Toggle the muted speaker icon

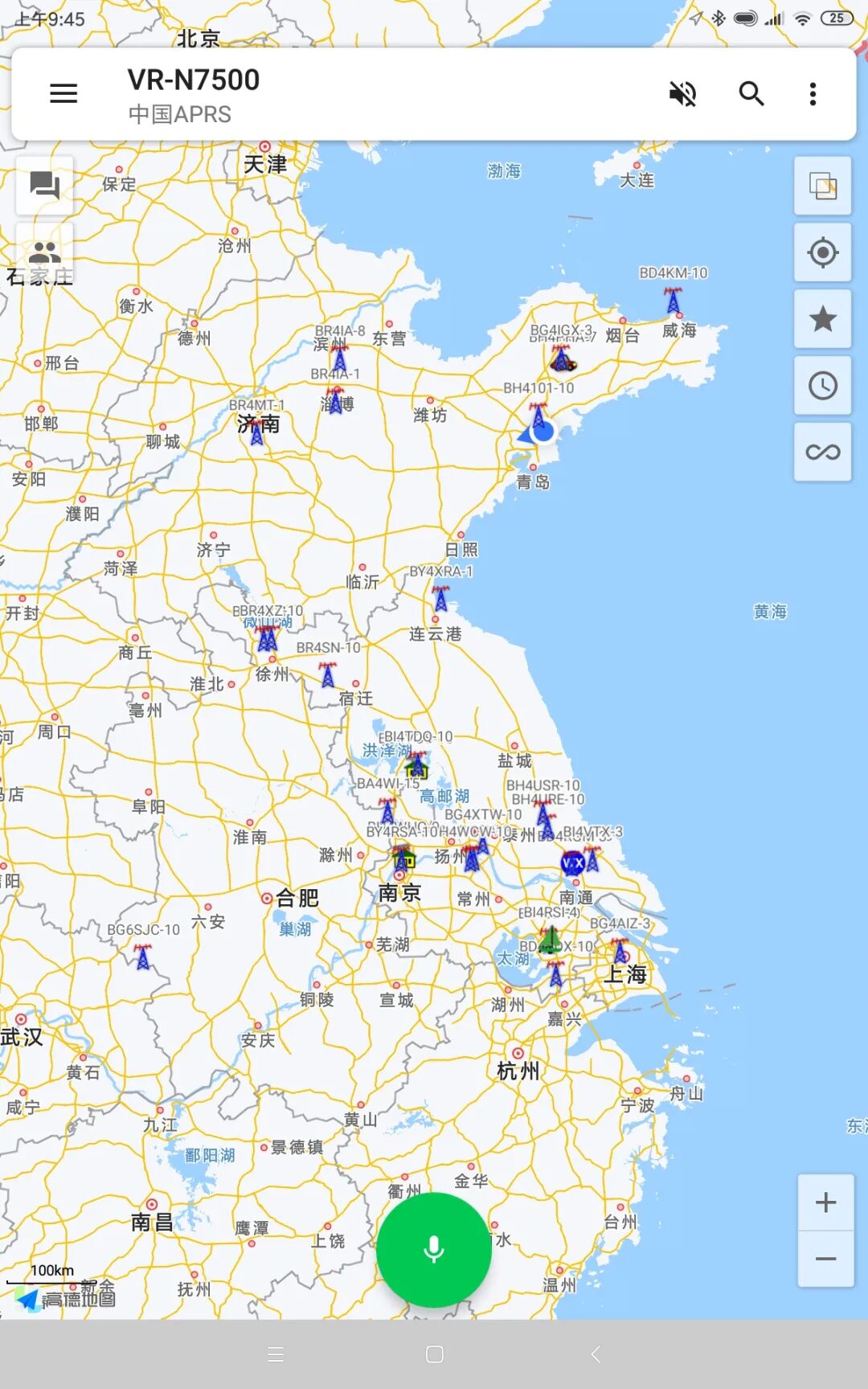(x=683, y=94)
